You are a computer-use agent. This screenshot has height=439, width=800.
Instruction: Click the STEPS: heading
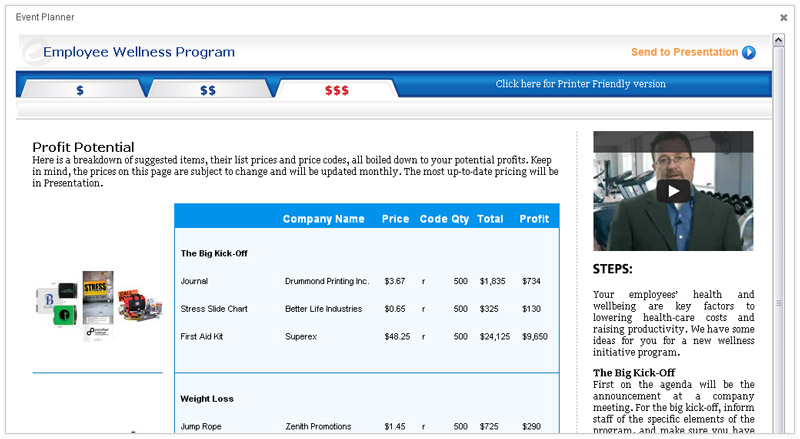pyautogui.click(x=612, y=269)
